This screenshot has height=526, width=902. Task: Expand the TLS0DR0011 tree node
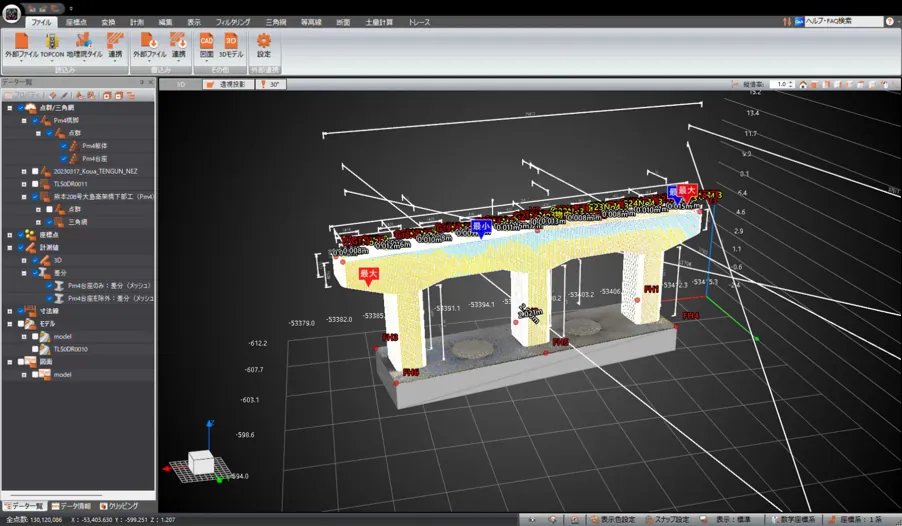pyautogui.click(x=22, y=184)
